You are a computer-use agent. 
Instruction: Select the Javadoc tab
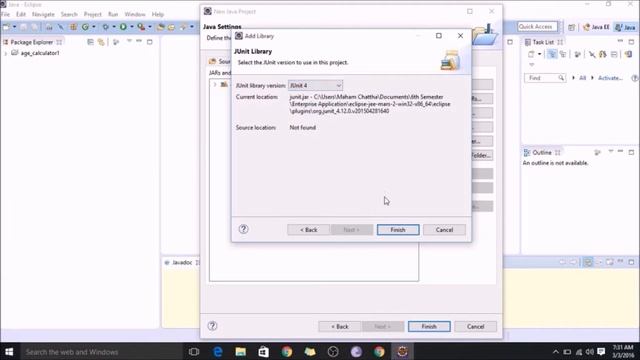pos(182,262)
